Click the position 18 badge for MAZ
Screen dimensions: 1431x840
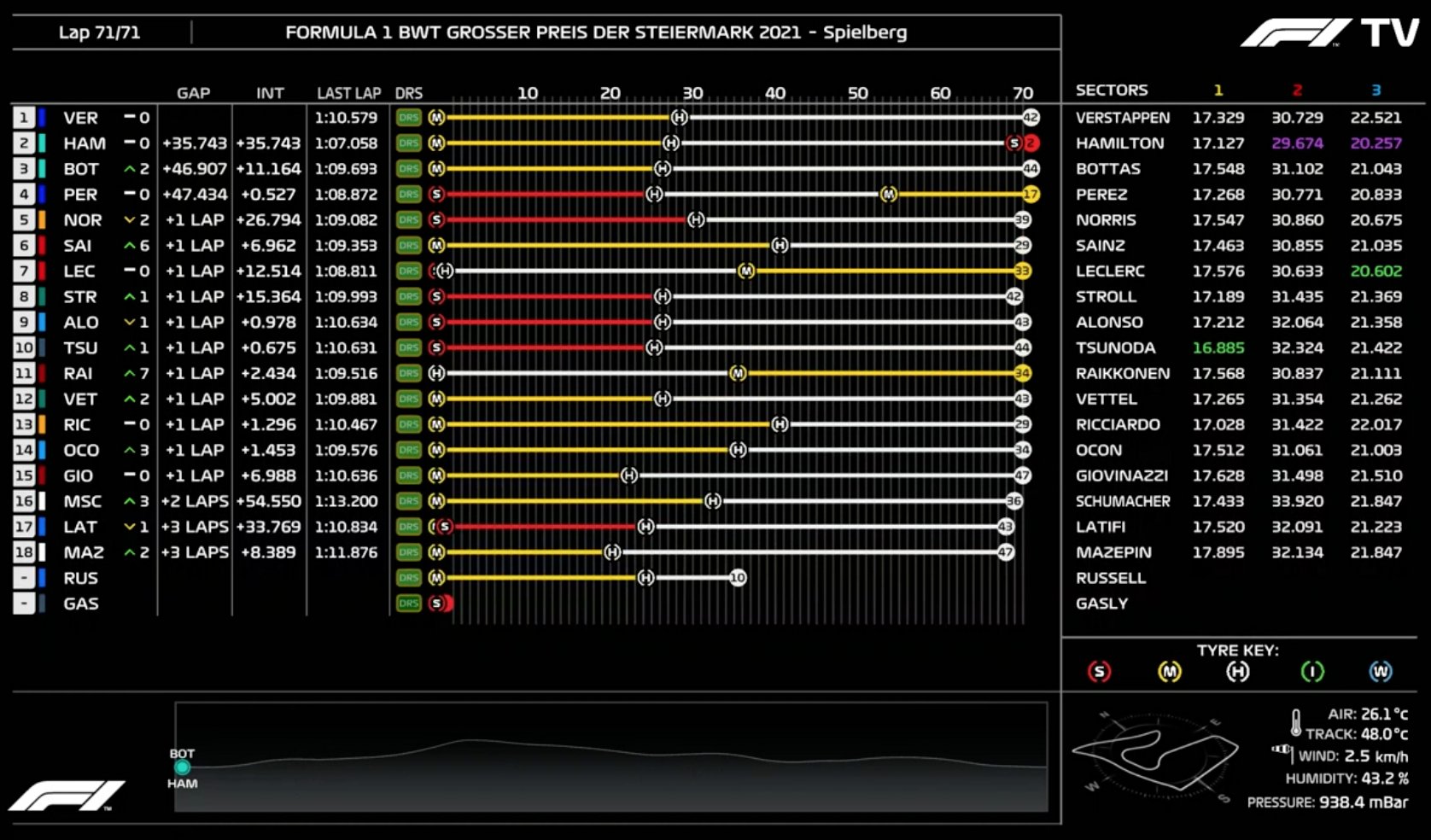(x=24, y=552)
